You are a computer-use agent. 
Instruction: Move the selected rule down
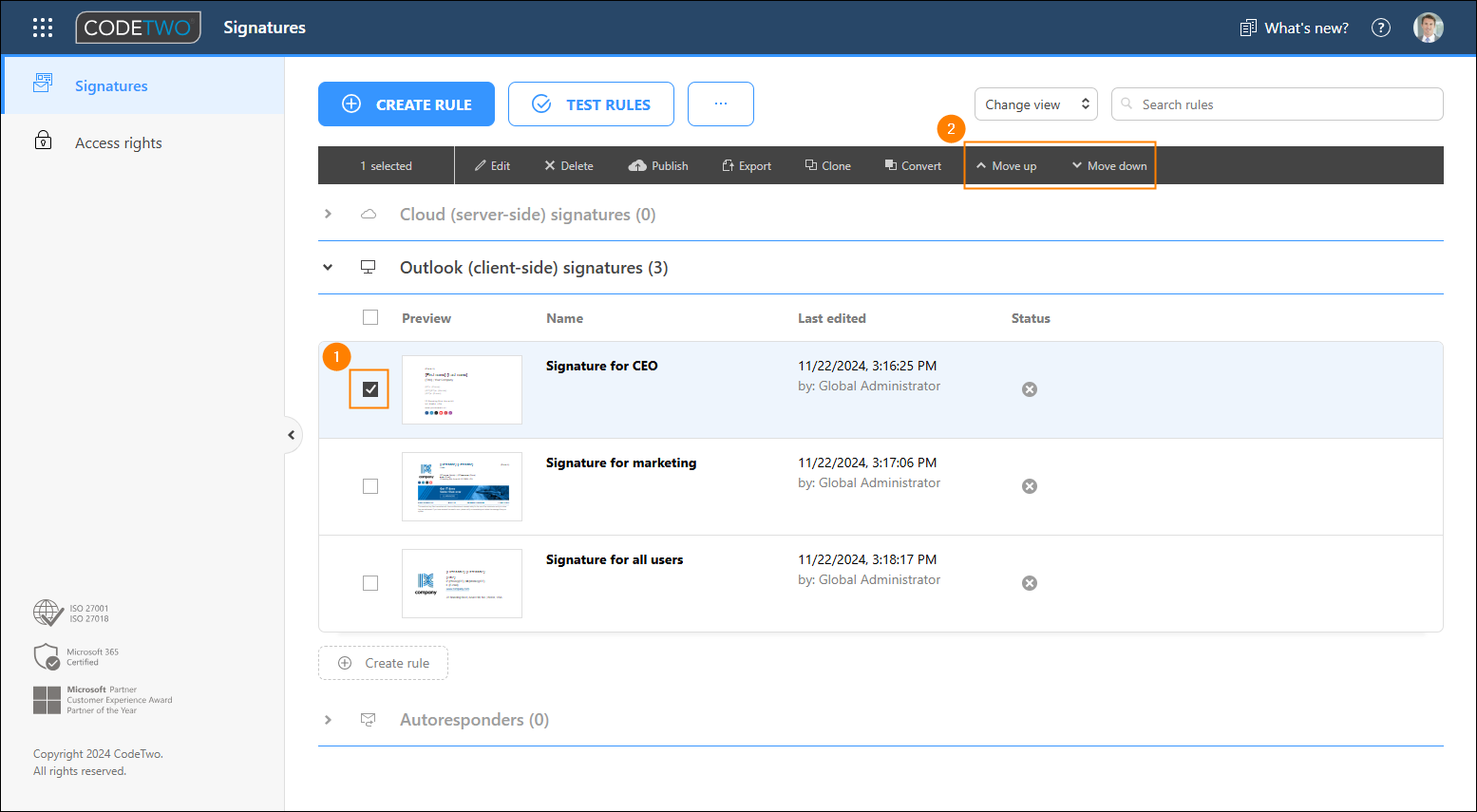[x=1109, y=165]
